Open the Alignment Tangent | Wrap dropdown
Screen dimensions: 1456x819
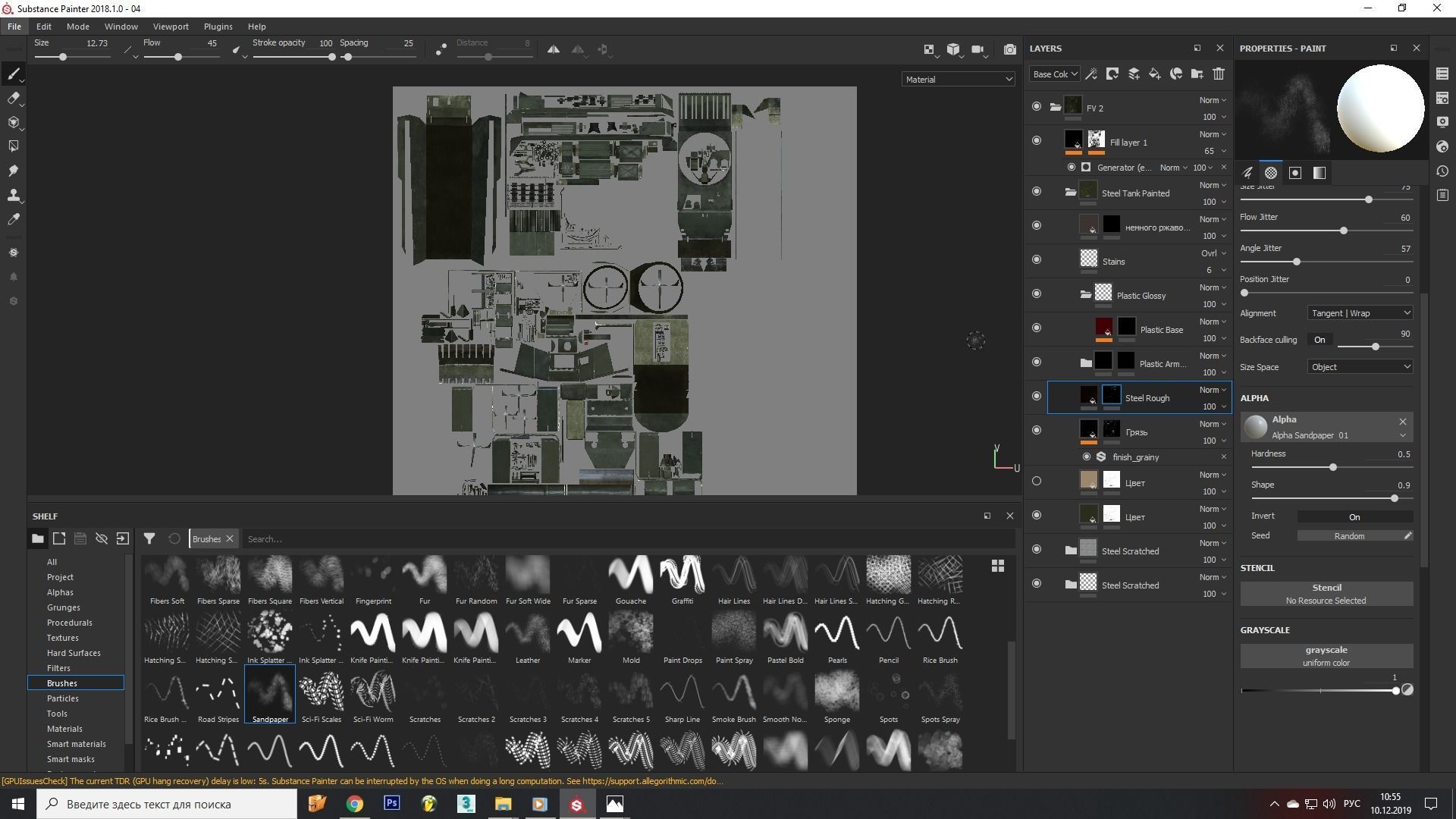point(1360,313)
